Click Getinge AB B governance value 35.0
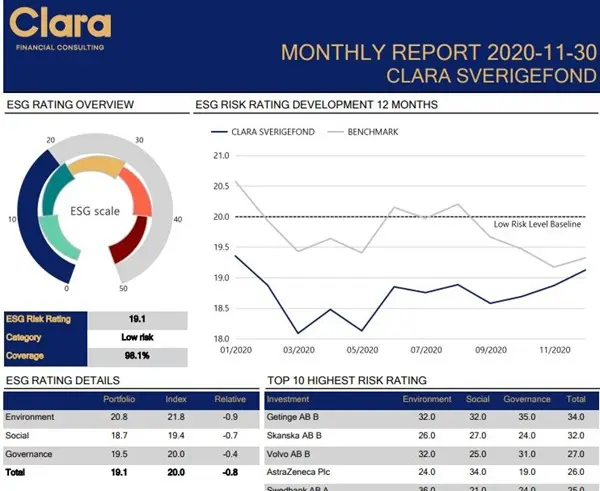Screen dimensions: 600x491 click(527, 417)
